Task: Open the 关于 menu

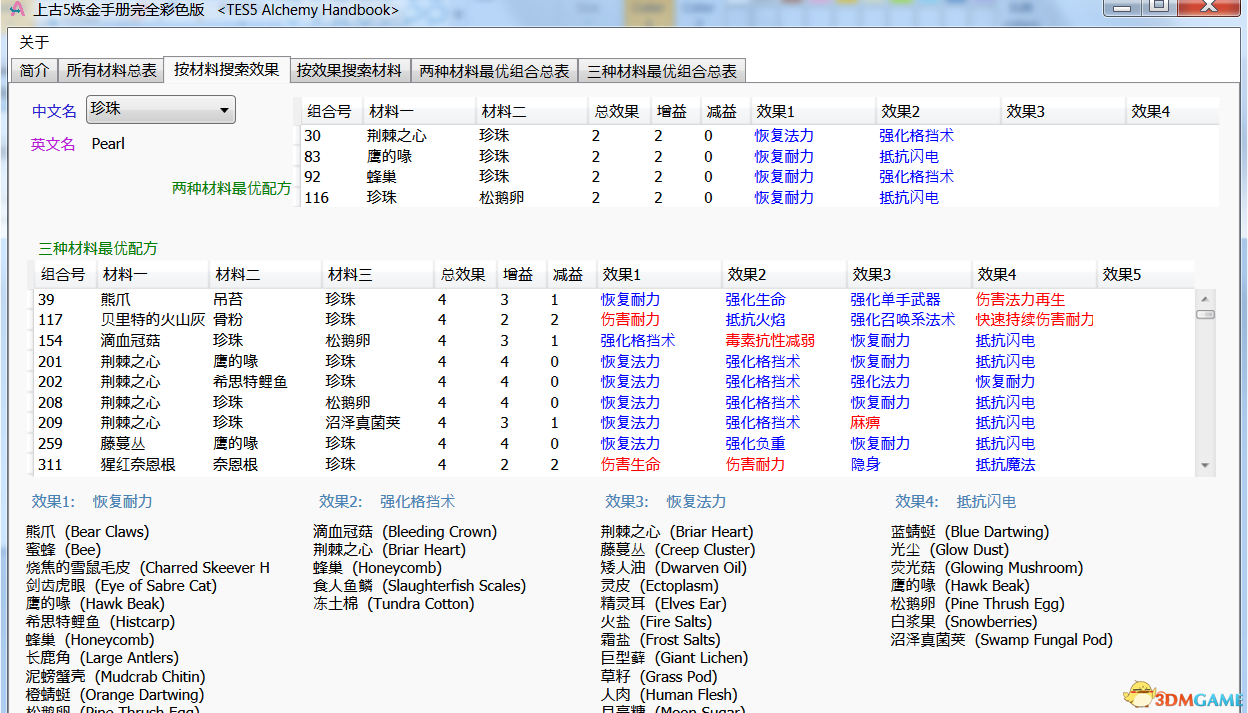Action: pyautogui.click(x=34, y=42)
